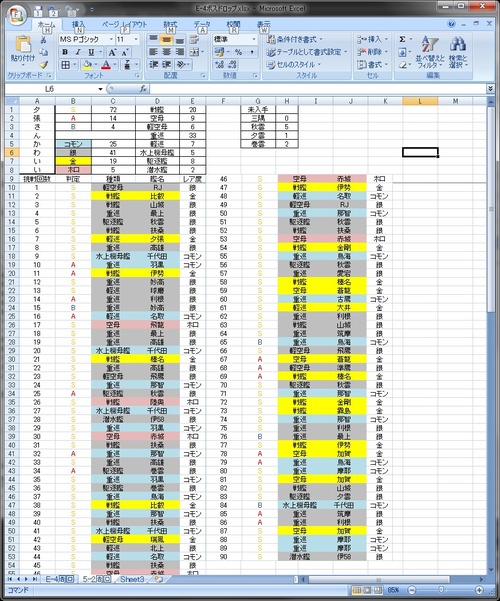
Task: Click the increase decimal places icon
Action: [x=220, y=64]
